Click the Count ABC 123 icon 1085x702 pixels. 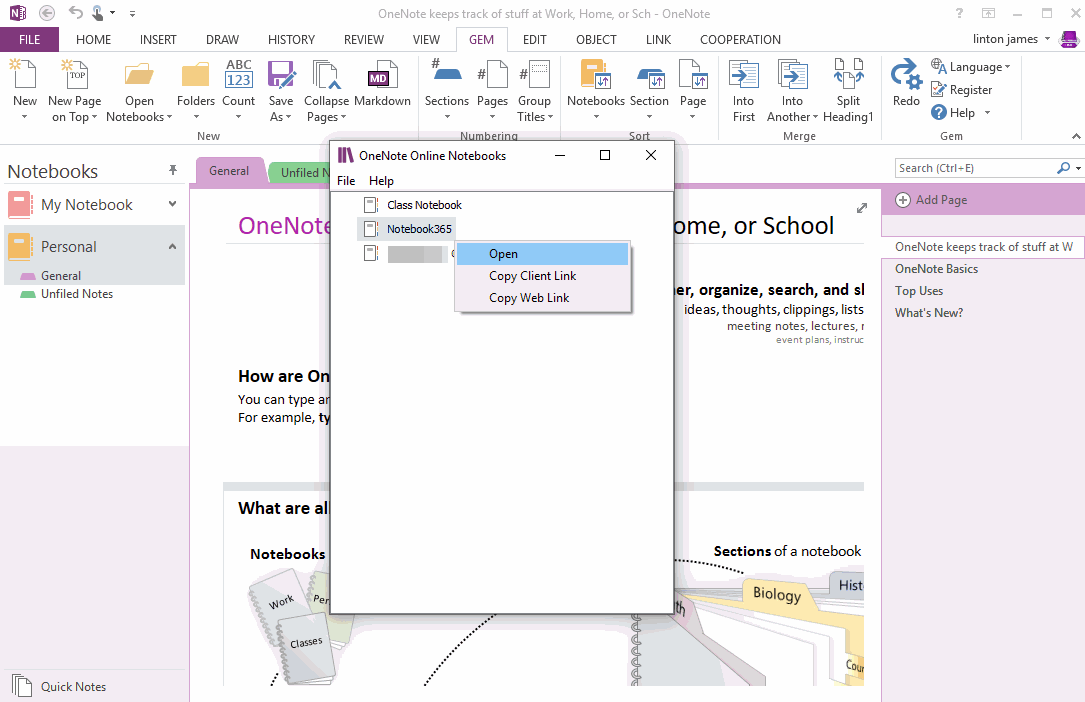(x=239, y=78)
